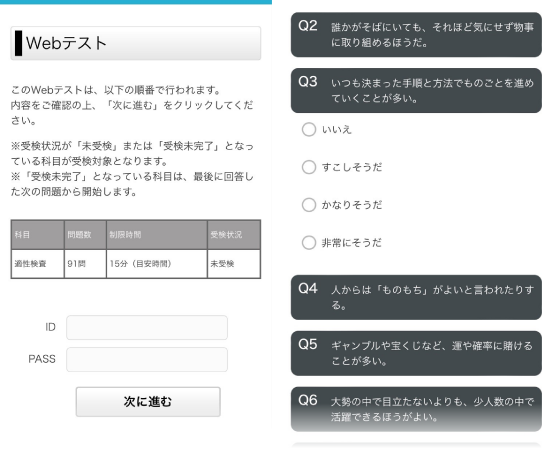Image resolution: width=552 pixels, height=461 pixels.
Task: Expand the Q6 question panel
Action: point(416,409)
